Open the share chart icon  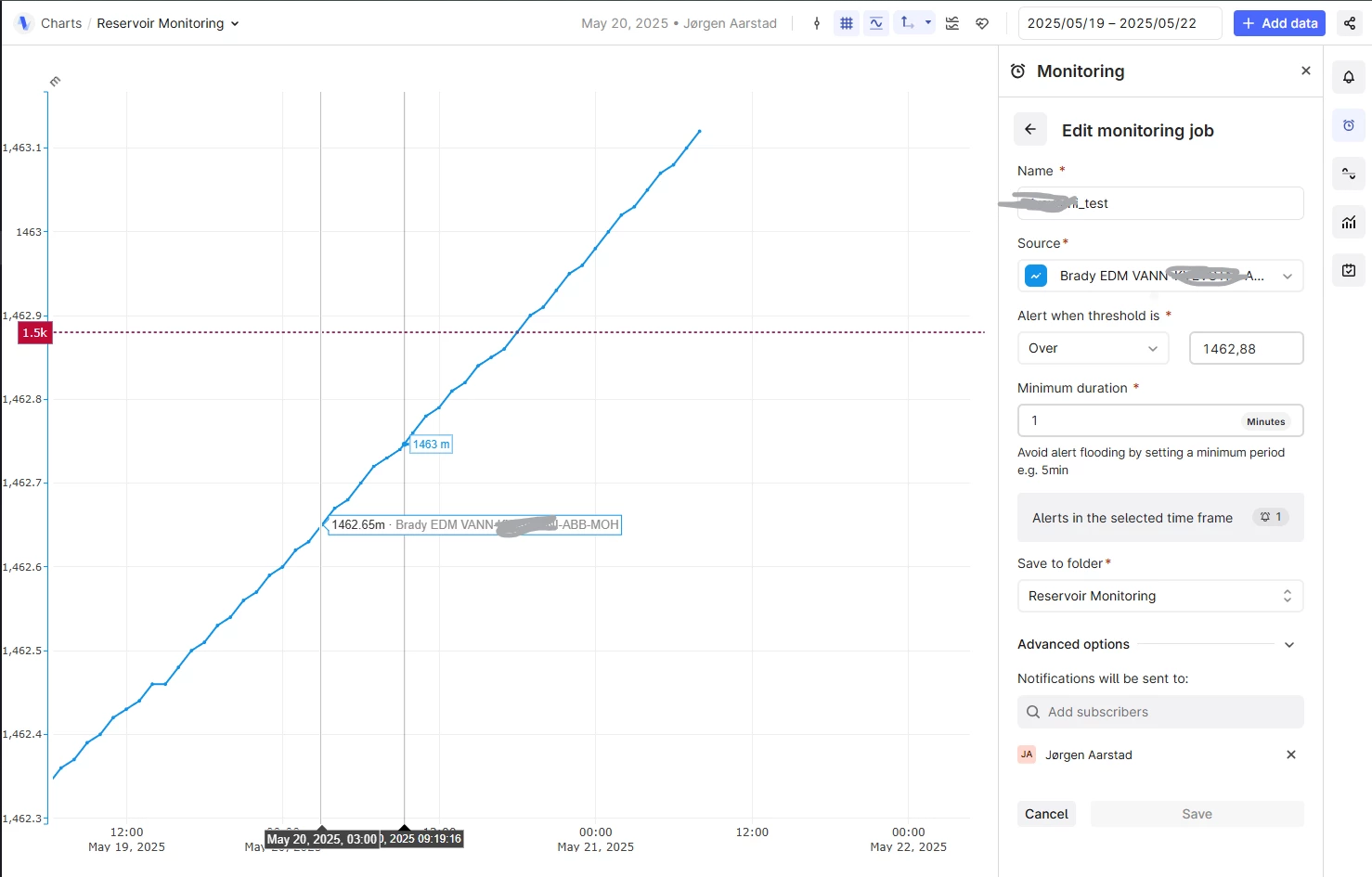click(1350, 23)
